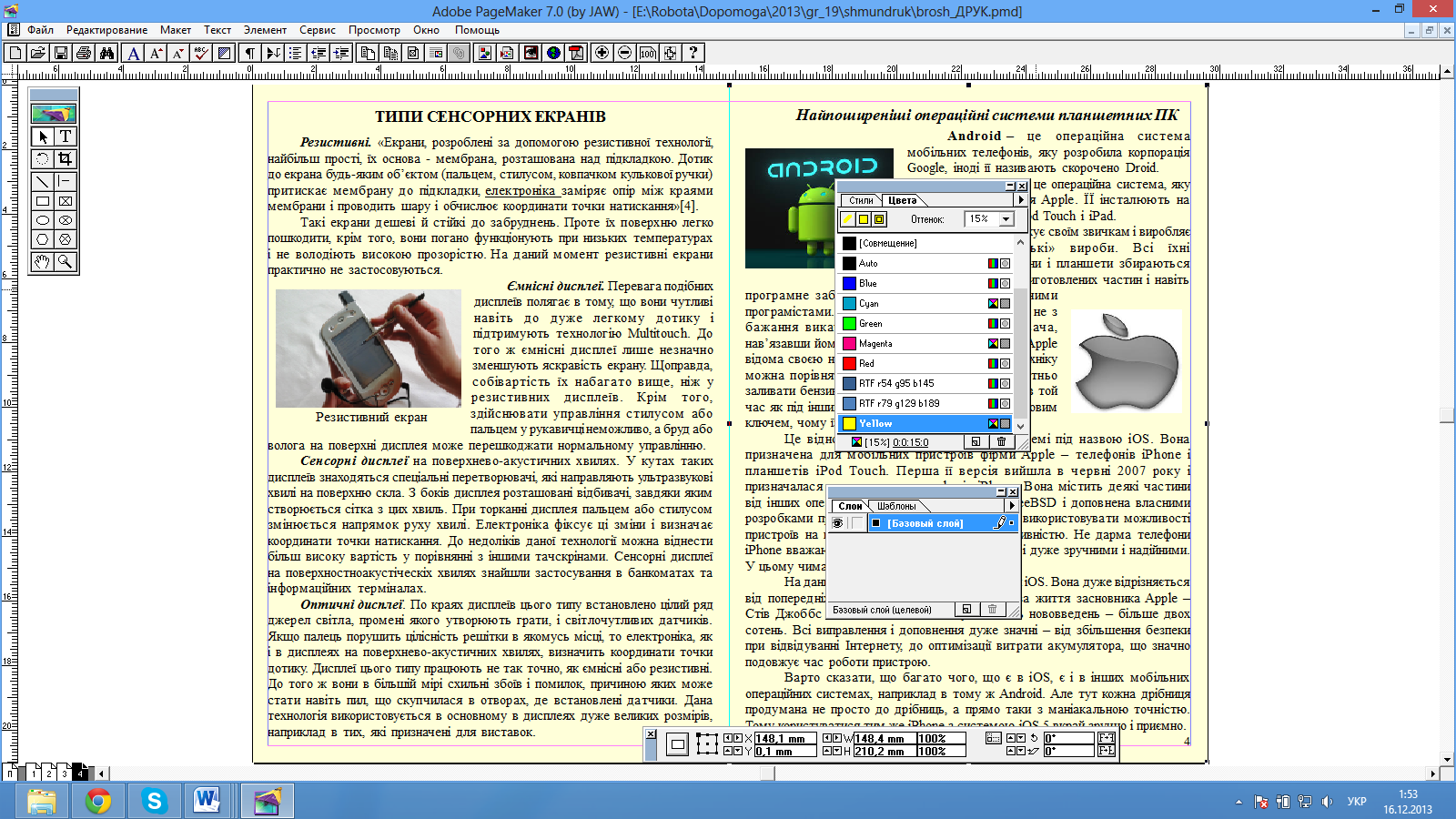Create new layer button in Layers panel
1456x819 pixels.
point(967,610)
